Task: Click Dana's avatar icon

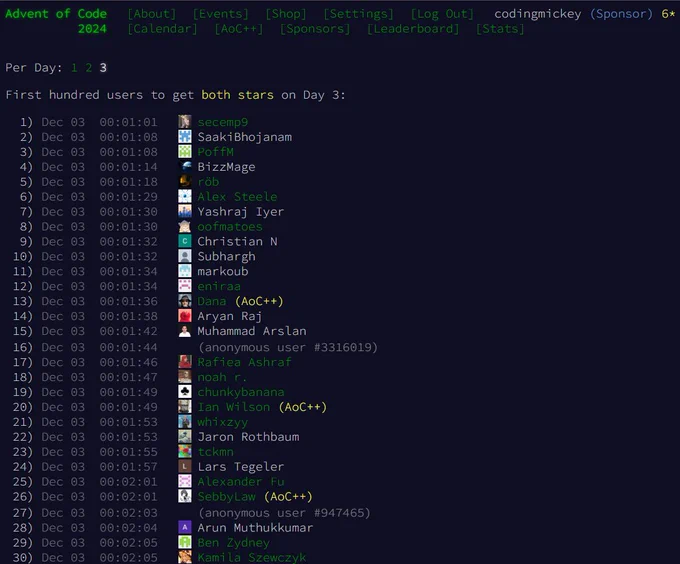Action: click(x=185, y=301)
